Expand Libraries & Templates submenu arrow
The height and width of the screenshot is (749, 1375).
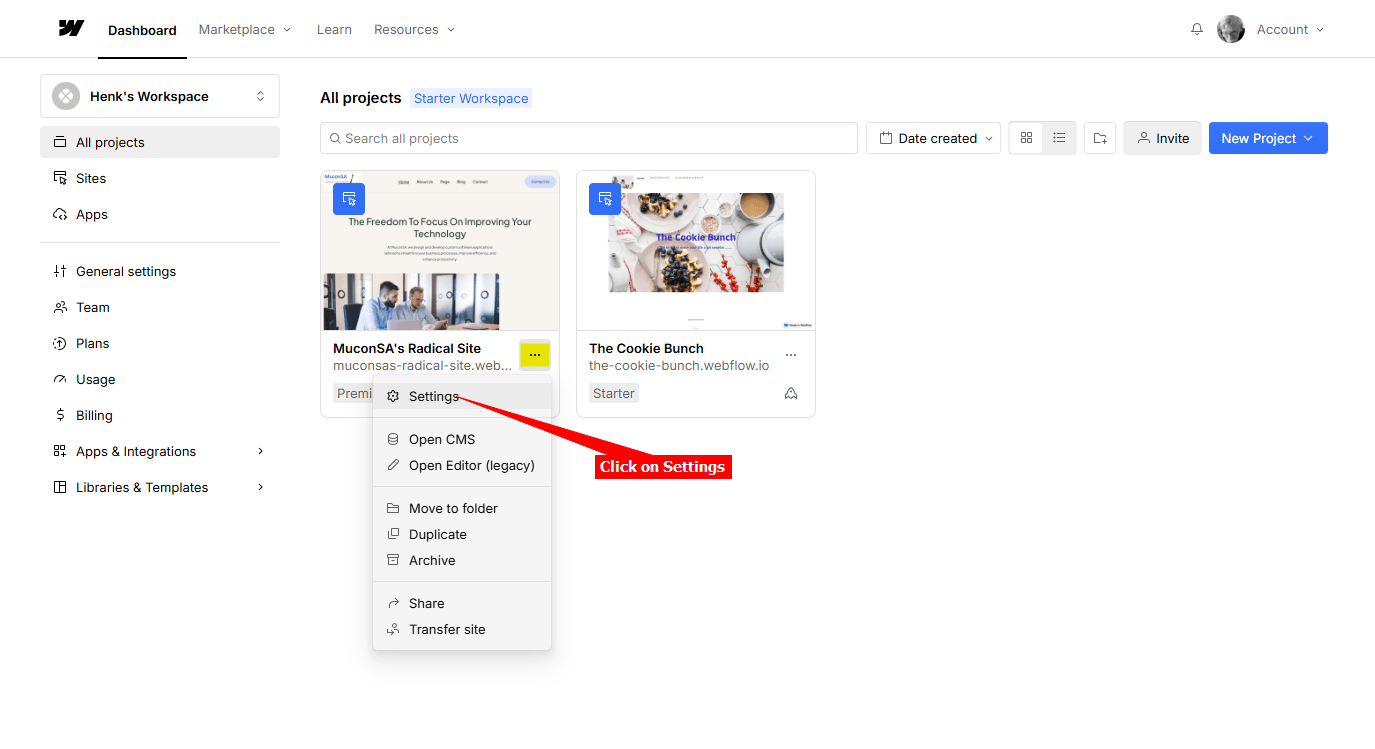pos(260,487)
